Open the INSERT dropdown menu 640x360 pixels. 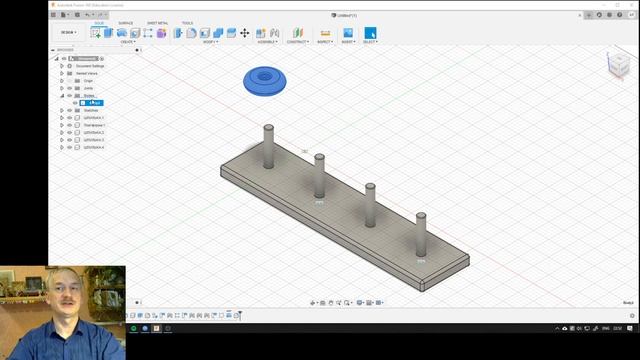pyautogui.click(x=348, y=42)
